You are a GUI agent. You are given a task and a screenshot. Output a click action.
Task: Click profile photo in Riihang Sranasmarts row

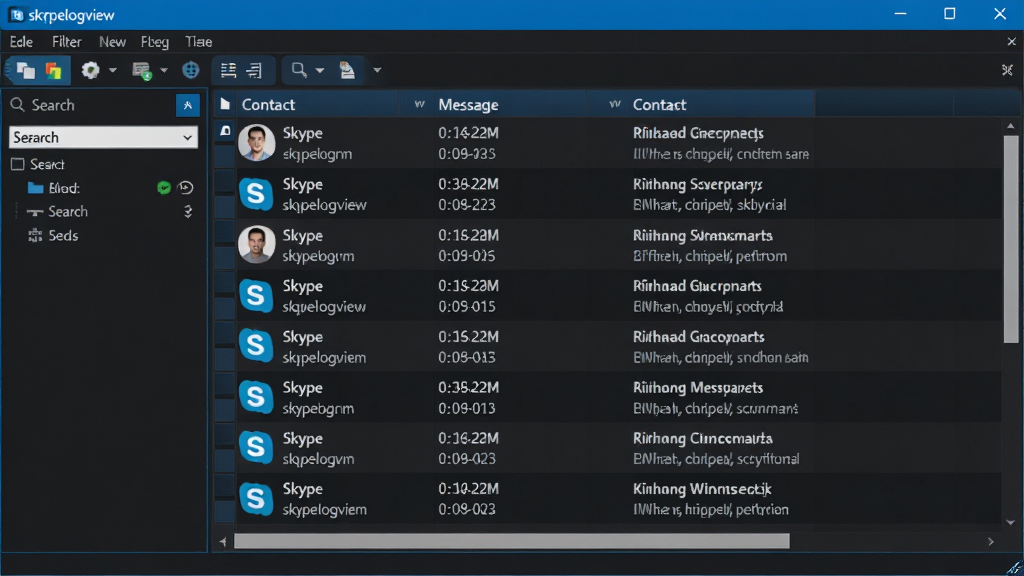pos(256,244)
